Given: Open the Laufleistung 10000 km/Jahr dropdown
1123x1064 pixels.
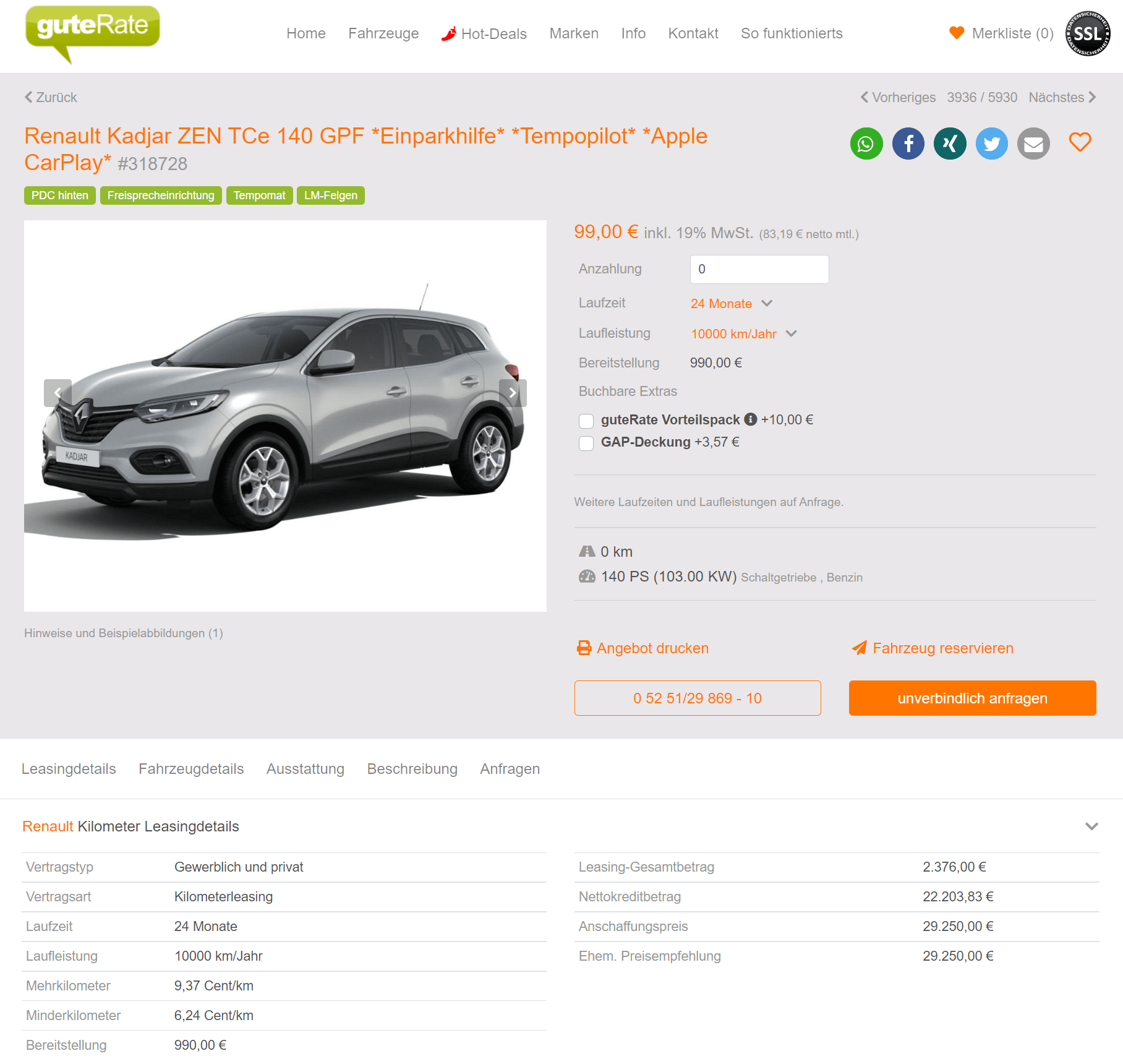Looking at the screenshot, I should 744,334.
